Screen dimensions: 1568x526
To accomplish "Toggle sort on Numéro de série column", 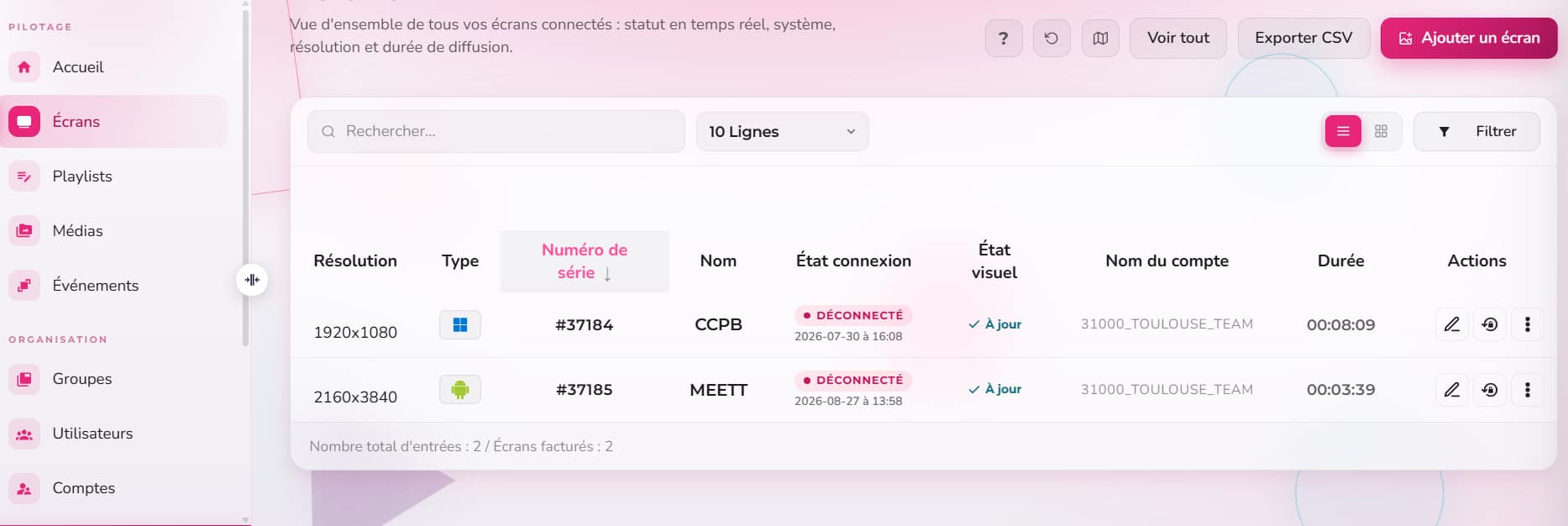I will [585, 261].
